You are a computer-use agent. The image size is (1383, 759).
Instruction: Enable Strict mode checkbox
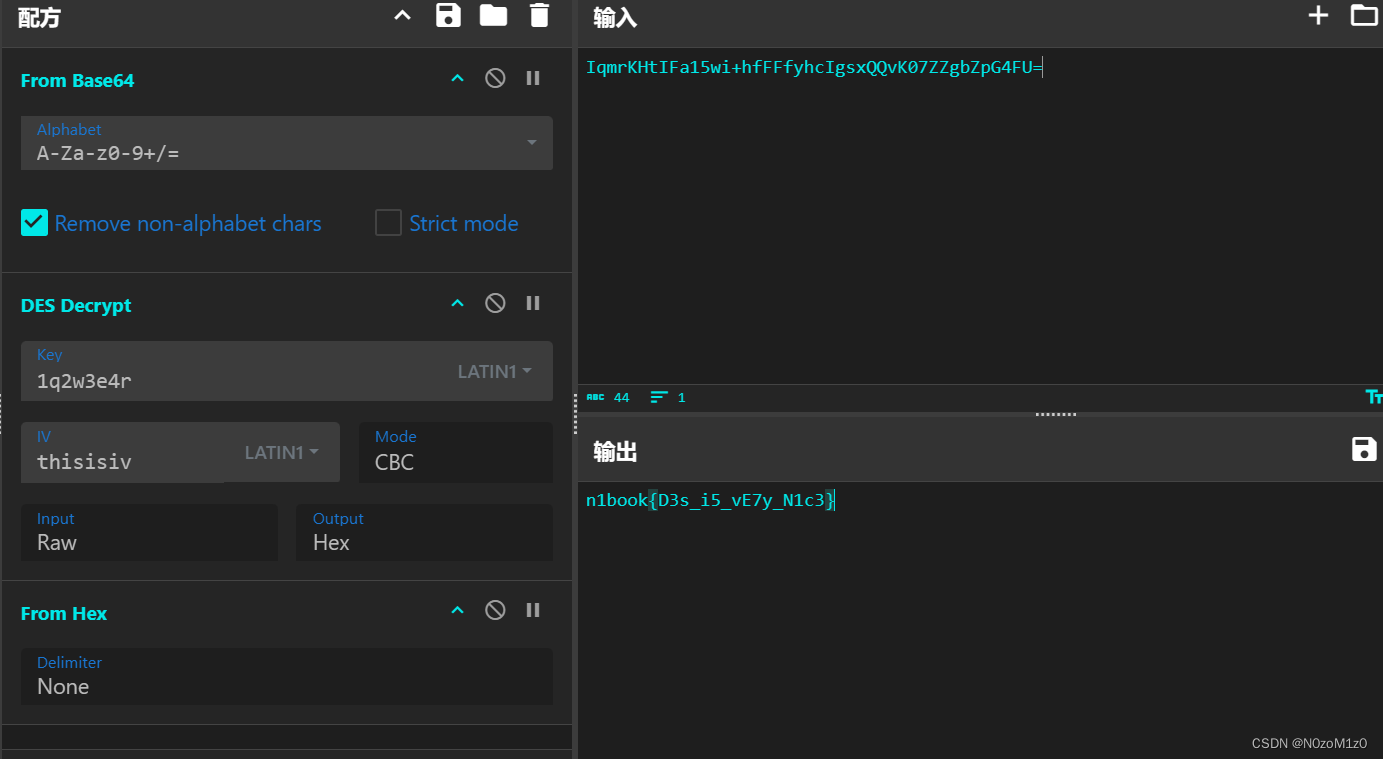tap(388, 223)
